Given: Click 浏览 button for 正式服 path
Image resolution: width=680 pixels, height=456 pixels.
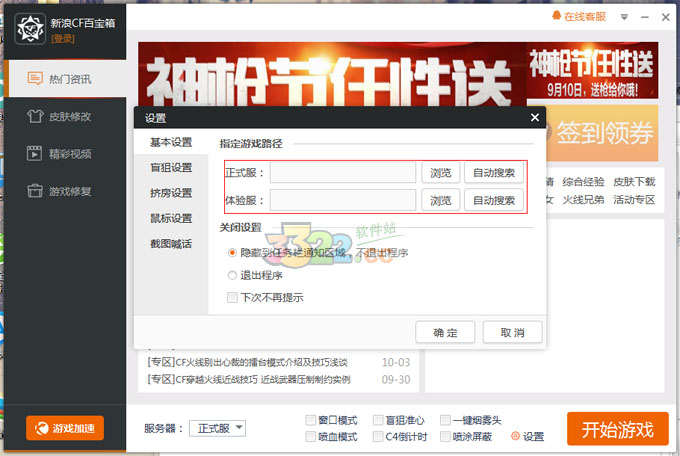Looking at the screenshot, I should point(440,173).
